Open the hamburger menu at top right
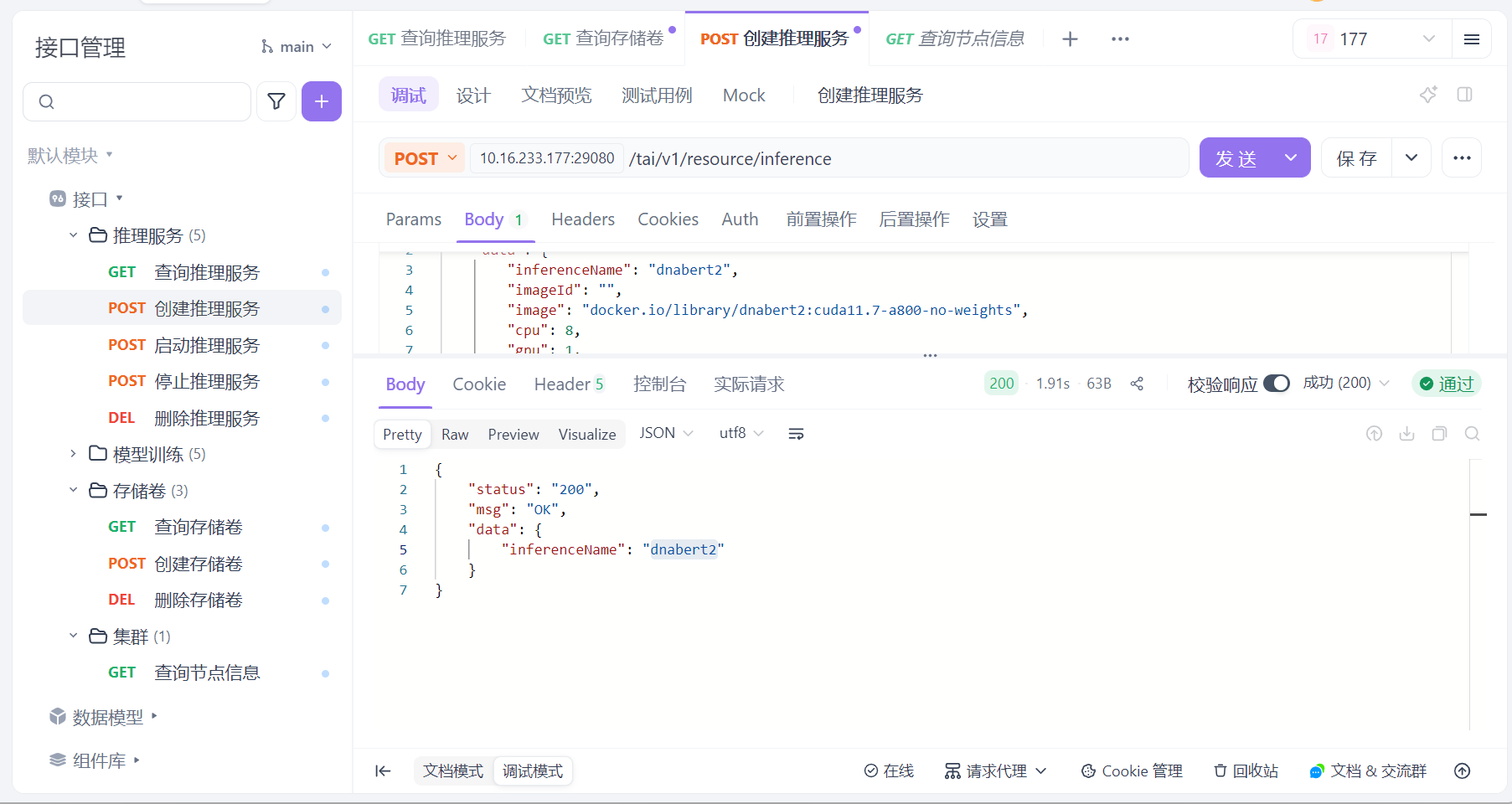Image resolution: width=1512 pixels, height=804 pixels. click(x=1472, y=39)
